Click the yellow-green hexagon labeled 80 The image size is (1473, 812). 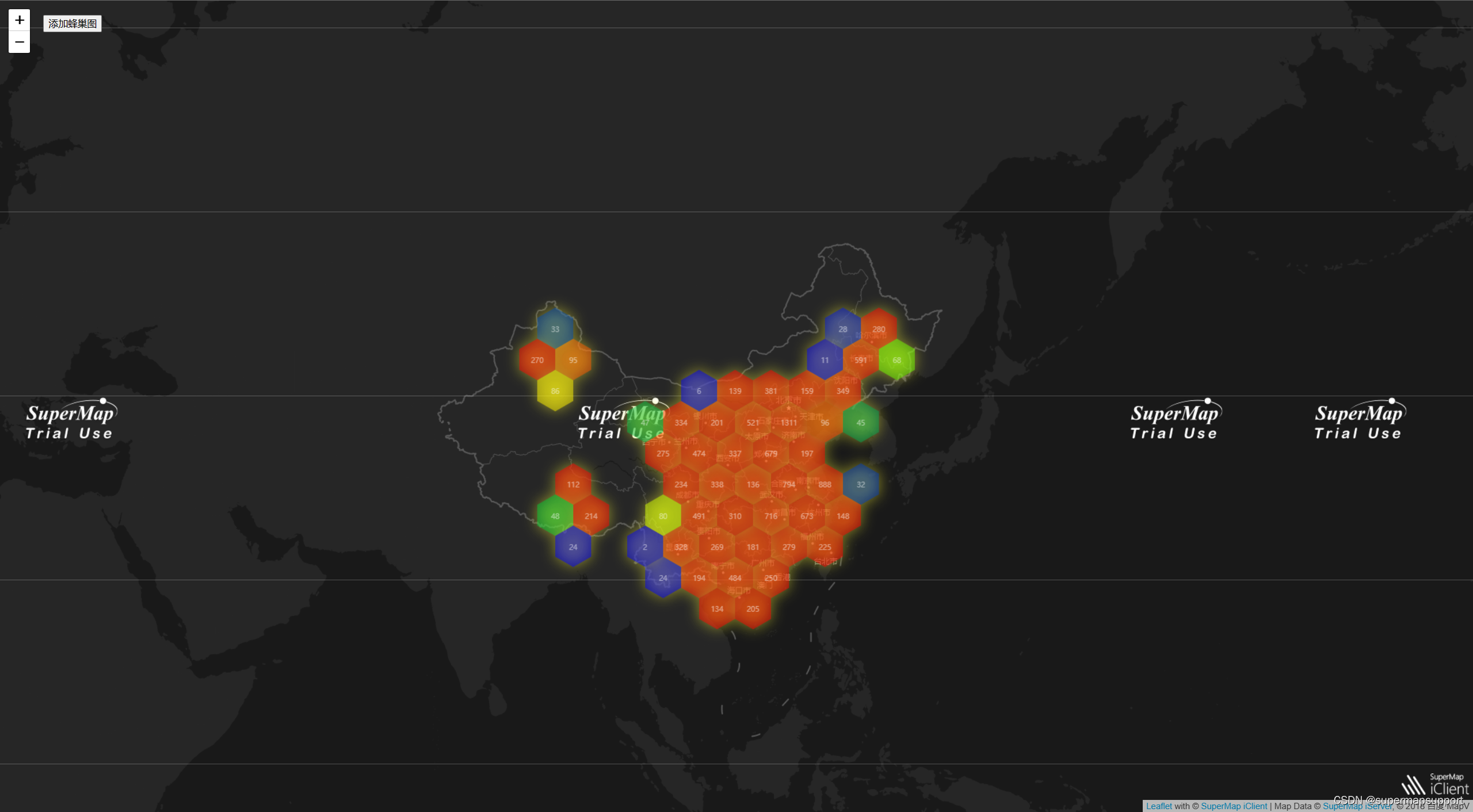(x=663, y=516)
